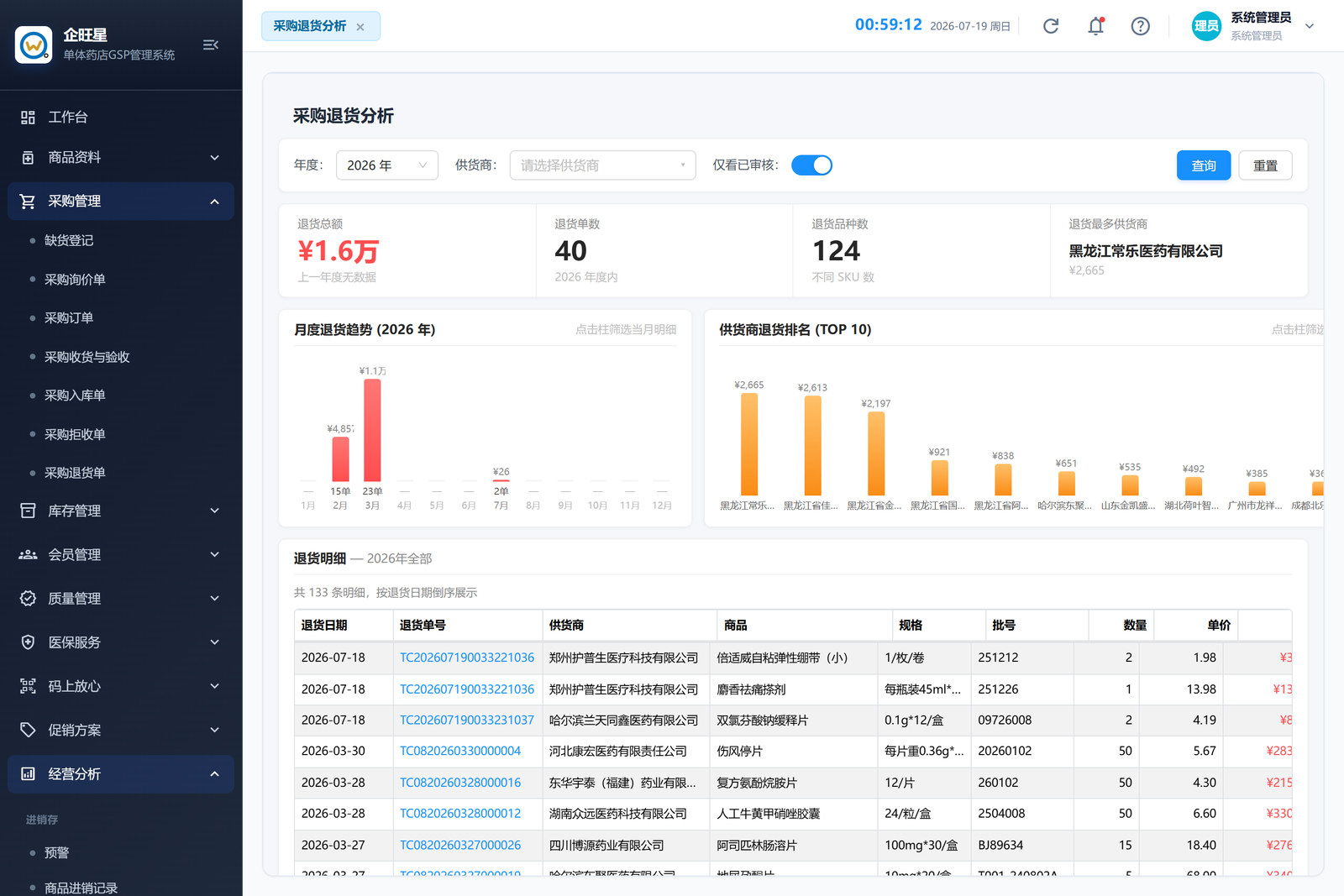Click the 库存管理 archive icon
1344x896 pixels.
pyautogui.click(x=28, y=511)
